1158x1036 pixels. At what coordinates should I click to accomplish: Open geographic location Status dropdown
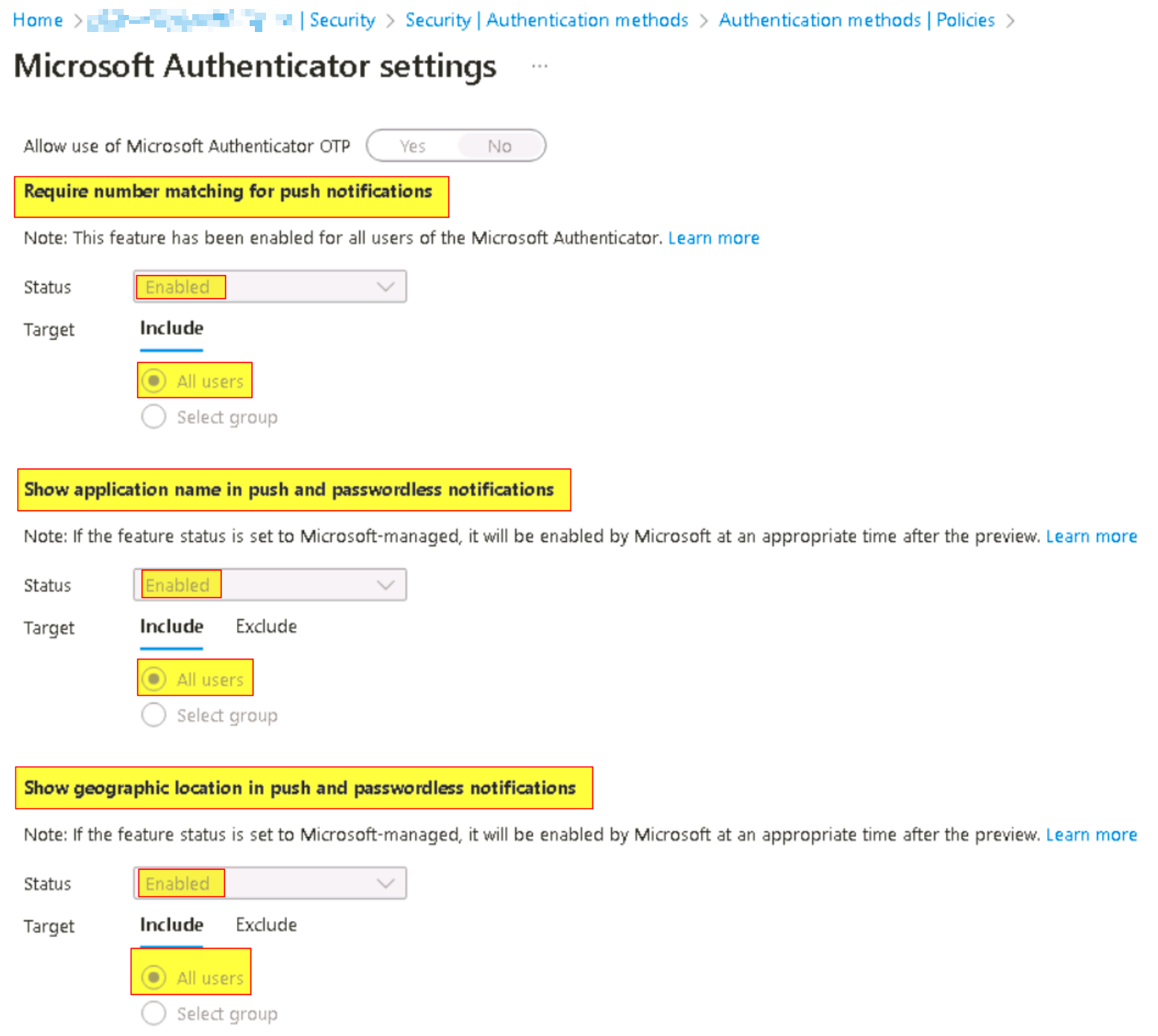tap(270, 883)
